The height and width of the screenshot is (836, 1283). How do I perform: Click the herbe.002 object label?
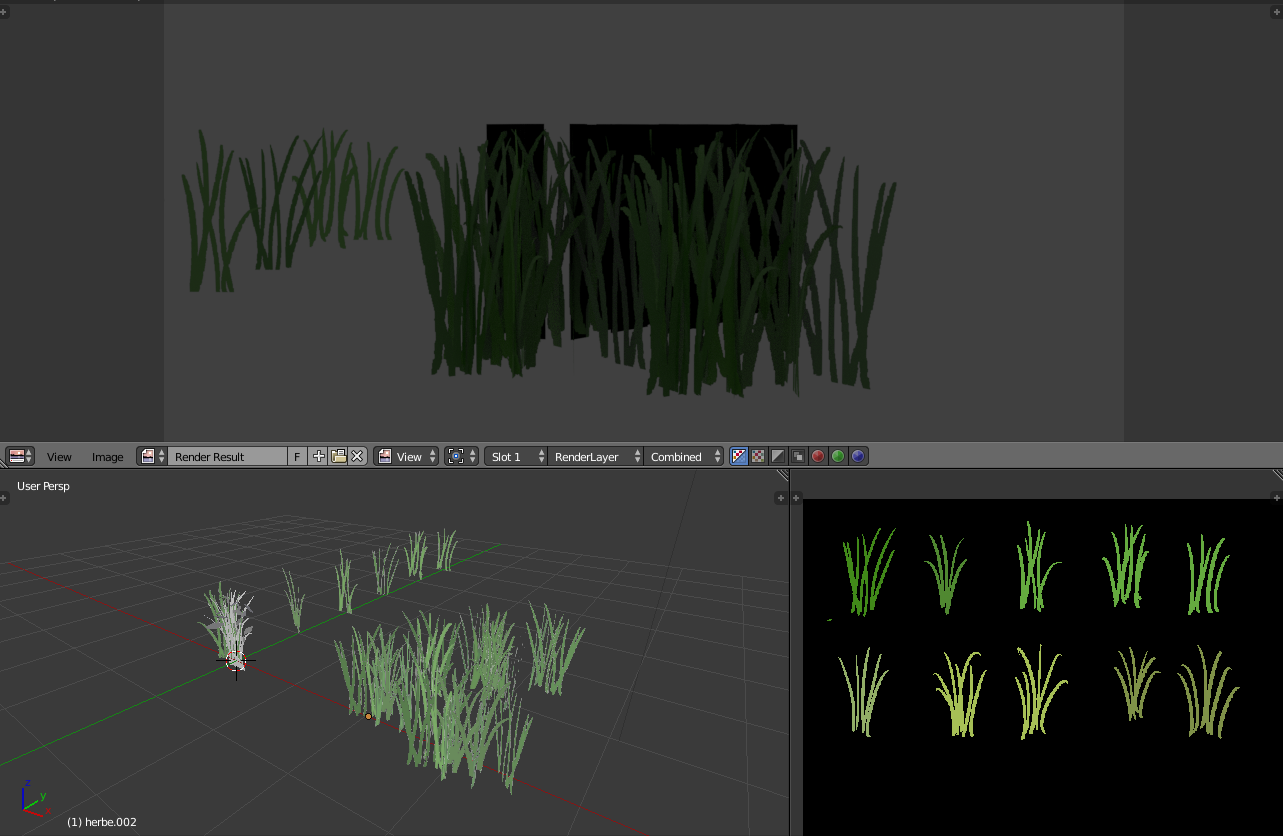101,822
